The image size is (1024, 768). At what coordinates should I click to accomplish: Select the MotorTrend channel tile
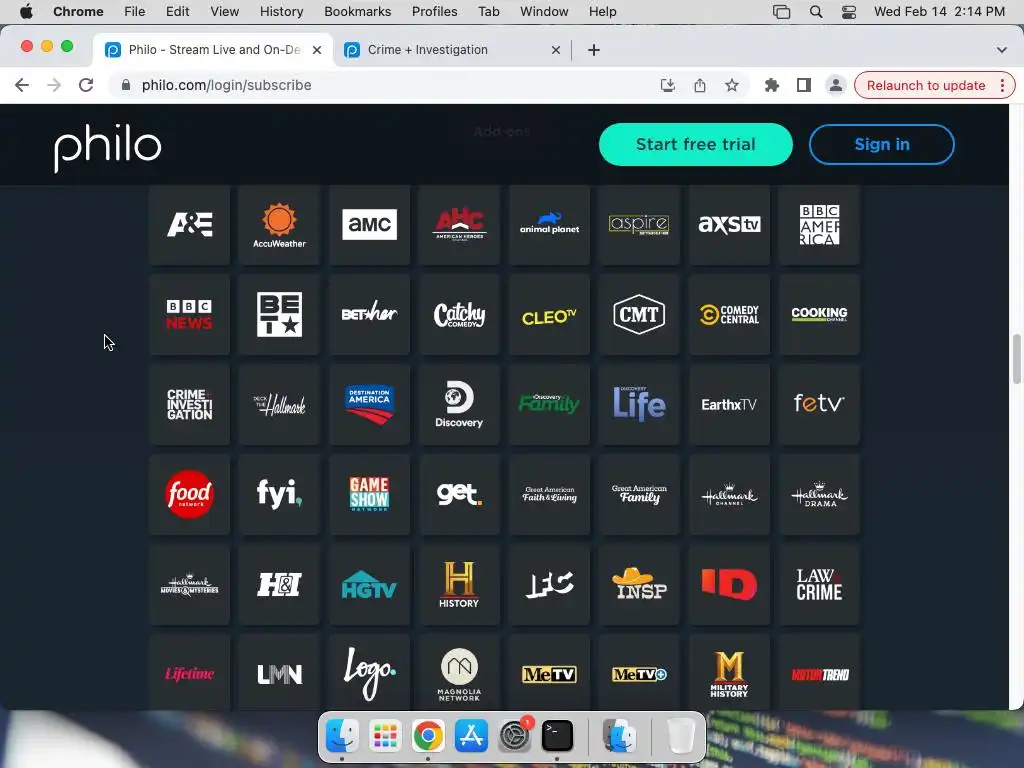(x=819, y=673)
